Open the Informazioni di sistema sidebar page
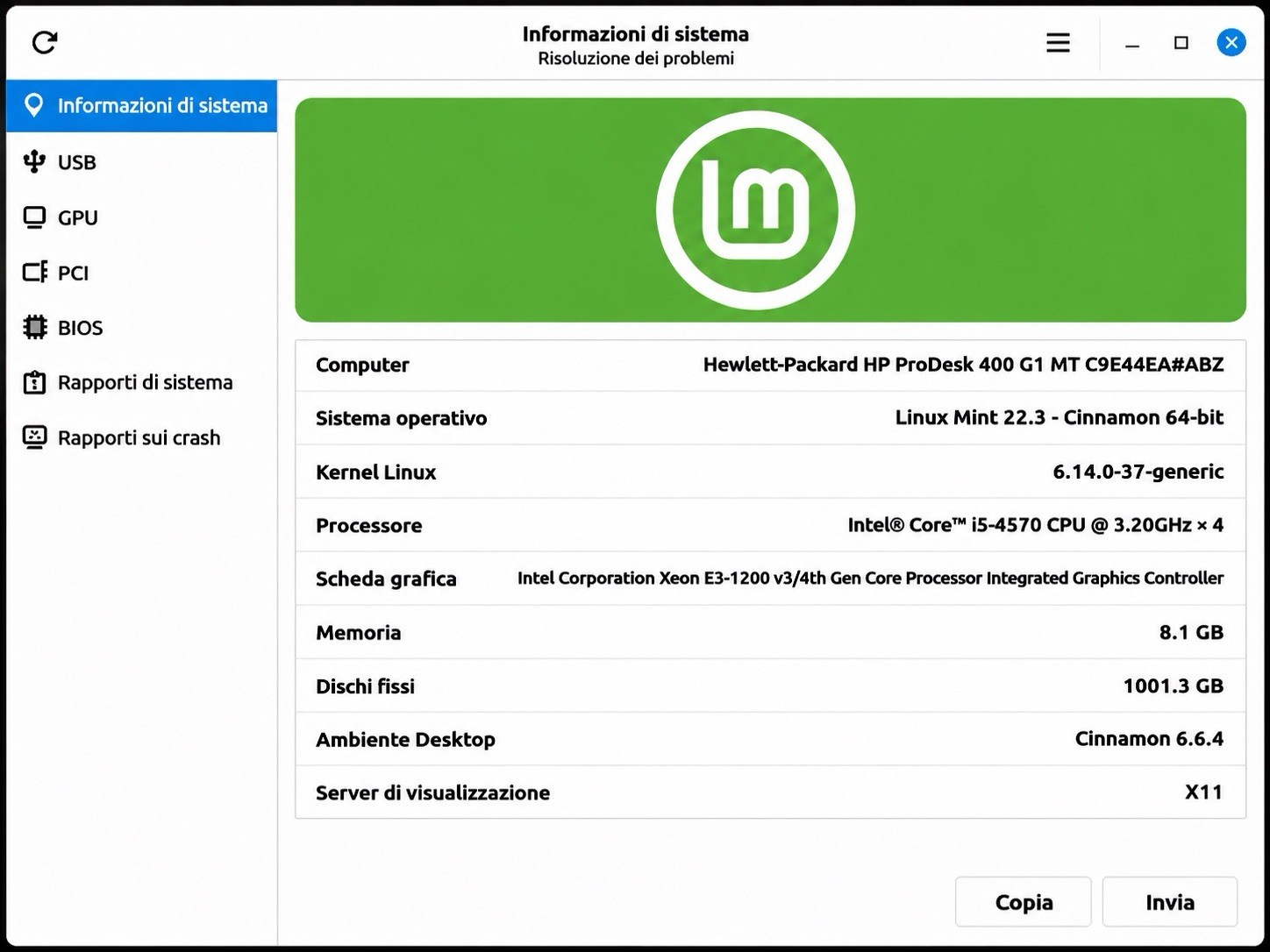Viewport: 1270px width, 952px height. tap(142, 105)
